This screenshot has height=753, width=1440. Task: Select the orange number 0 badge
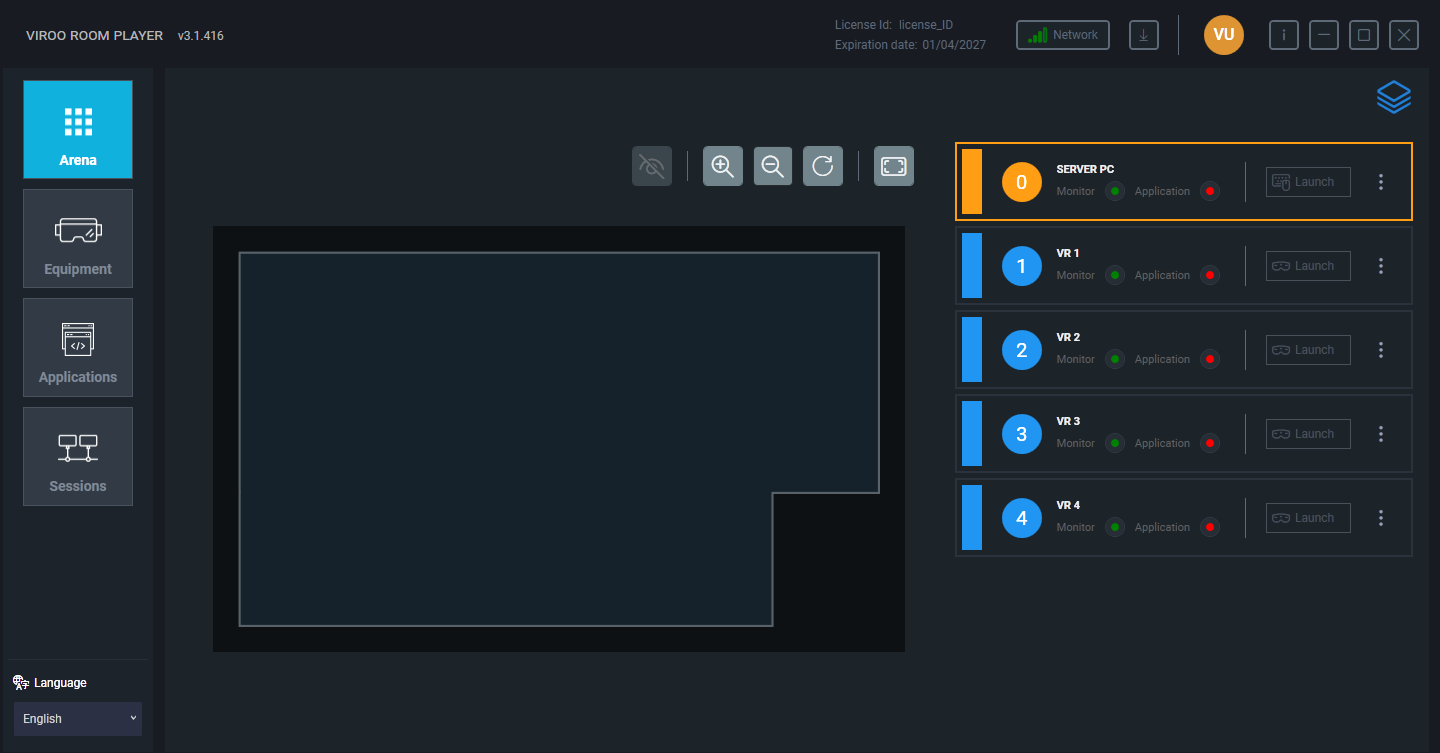1021,182
